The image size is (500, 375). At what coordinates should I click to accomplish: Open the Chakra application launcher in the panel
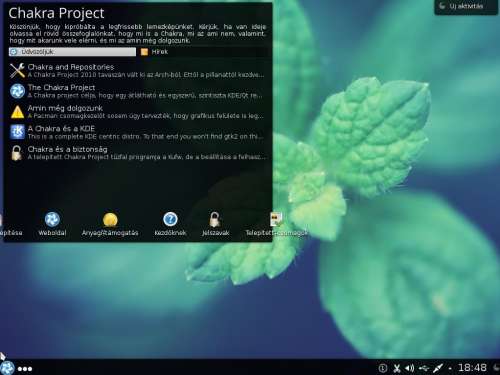coord(7,368)
